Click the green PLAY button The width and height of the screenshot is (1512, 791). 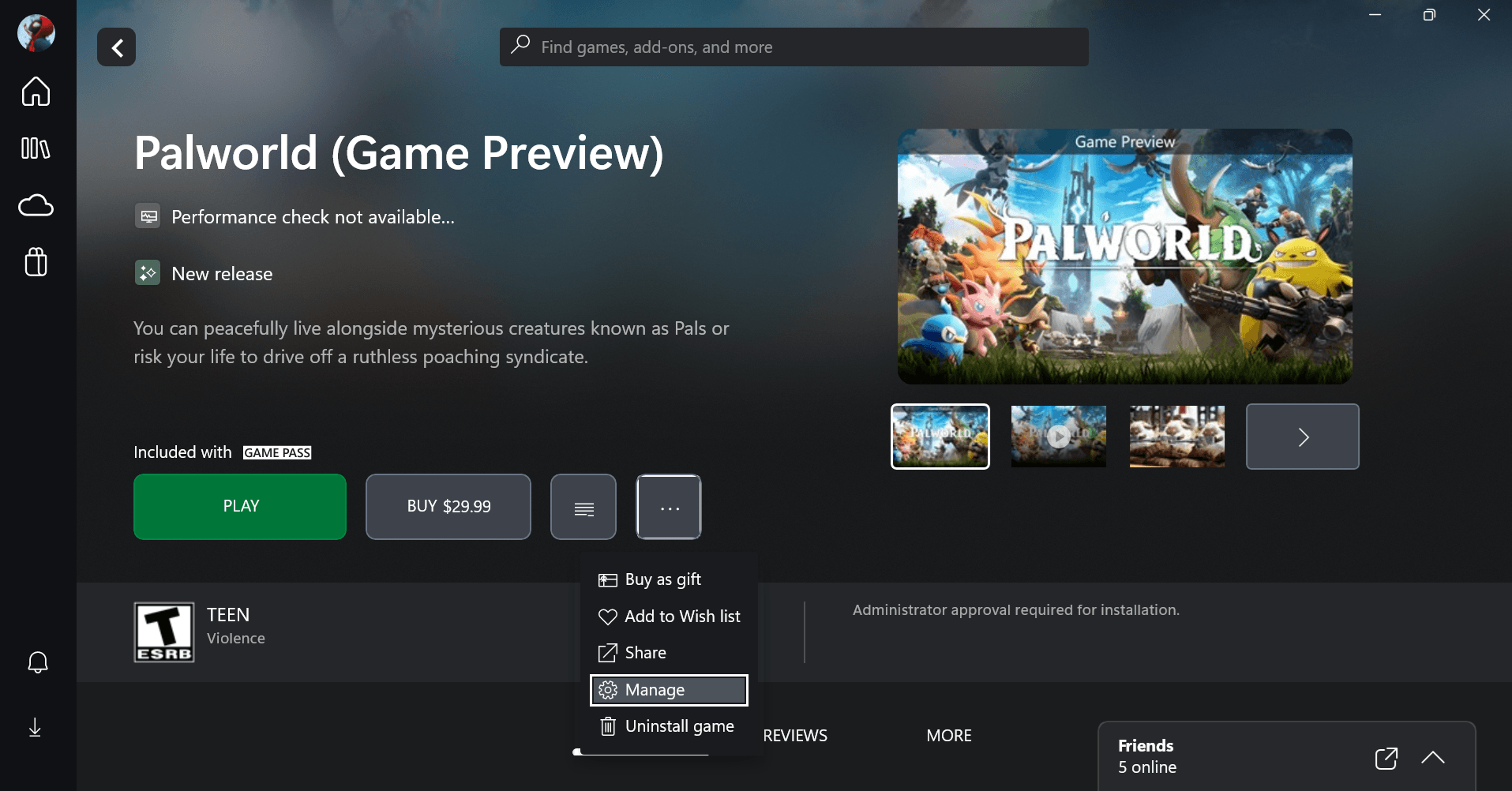click(x=240, y=507)
